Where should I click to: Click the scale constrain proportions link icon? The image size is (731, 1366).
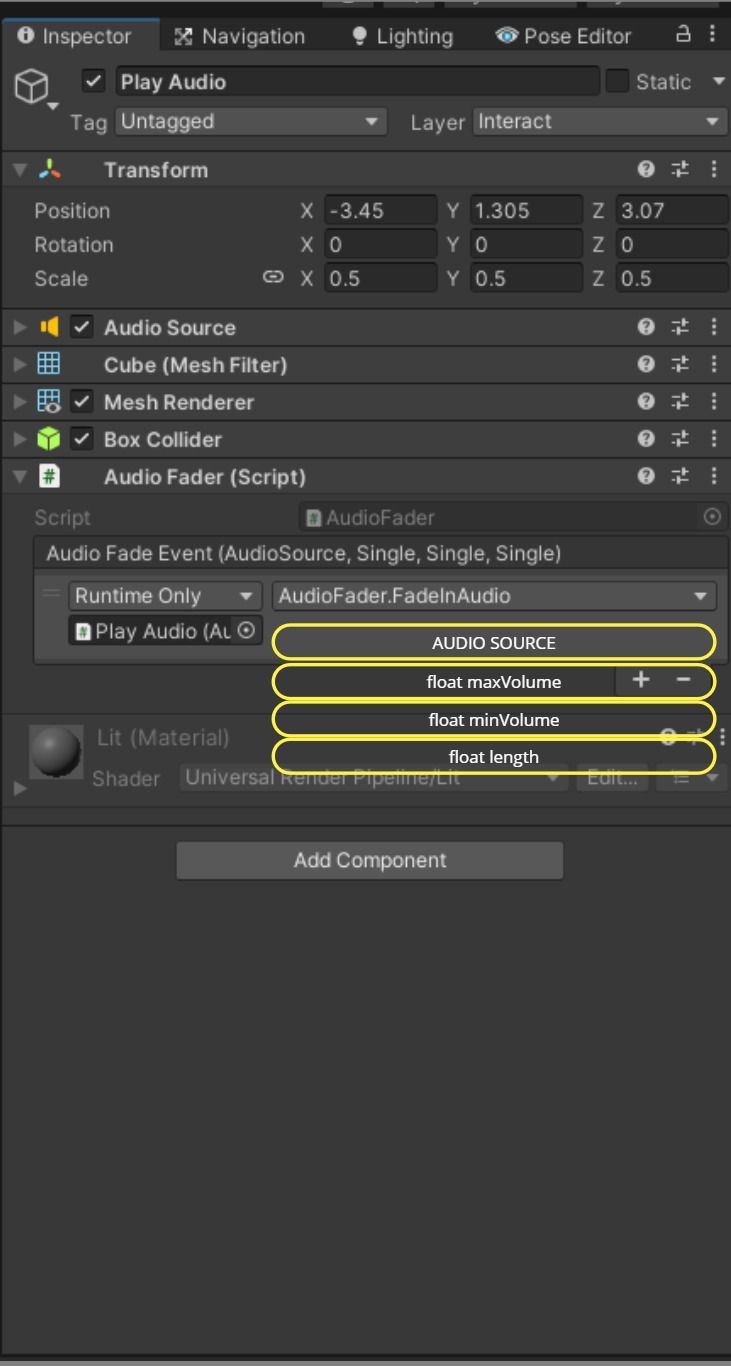click(x=273, y=278)
